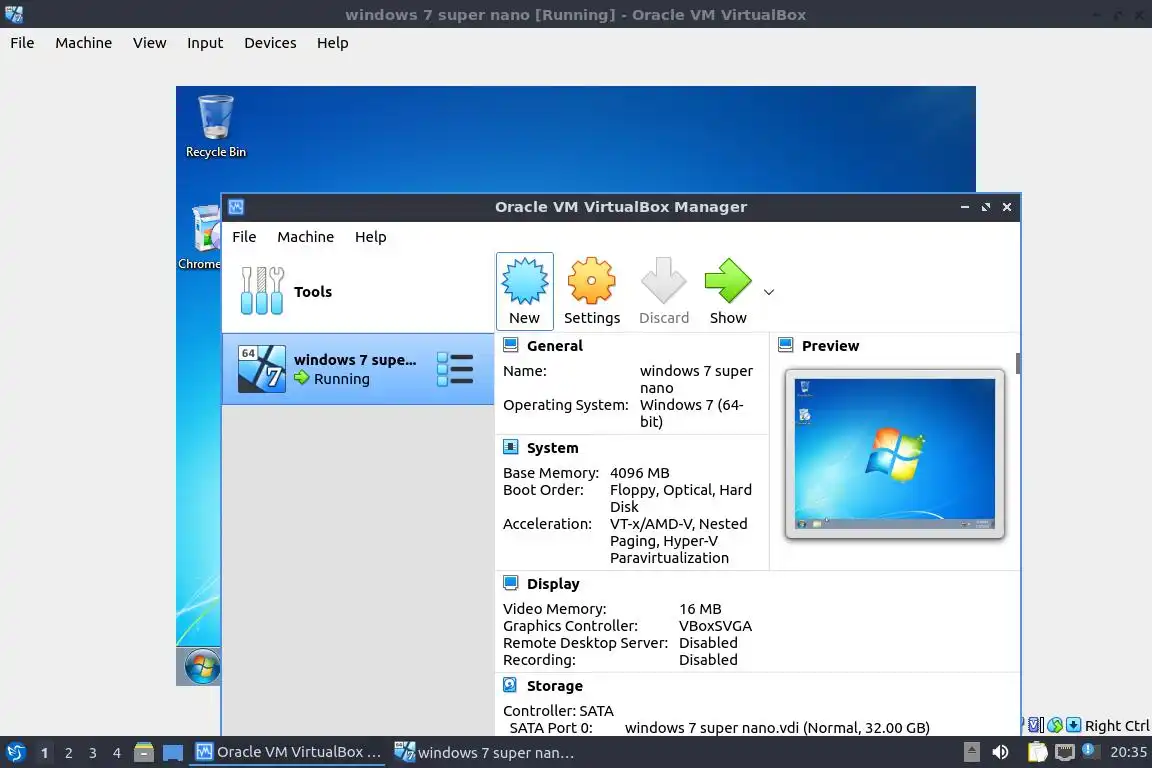Image resolution: width=1152 pixels, height=768 pixels.
Task: Click the System section title link
Action: (x=552, y=448)
